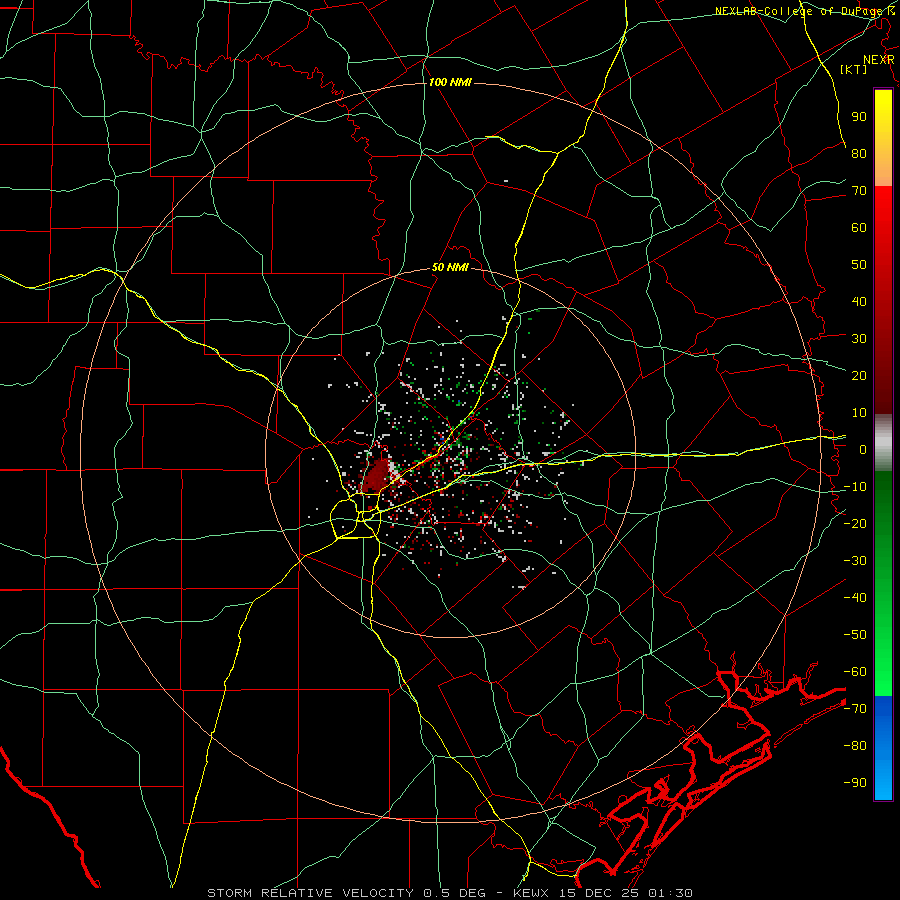
Task: Click the -10 scale value
Action: (x=855, y=487)
